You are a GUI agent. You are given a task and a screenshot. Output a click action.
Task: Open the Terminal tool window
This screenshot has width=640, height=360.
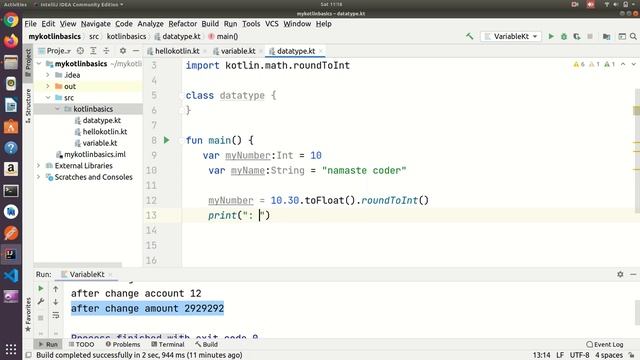pos(168,344)
